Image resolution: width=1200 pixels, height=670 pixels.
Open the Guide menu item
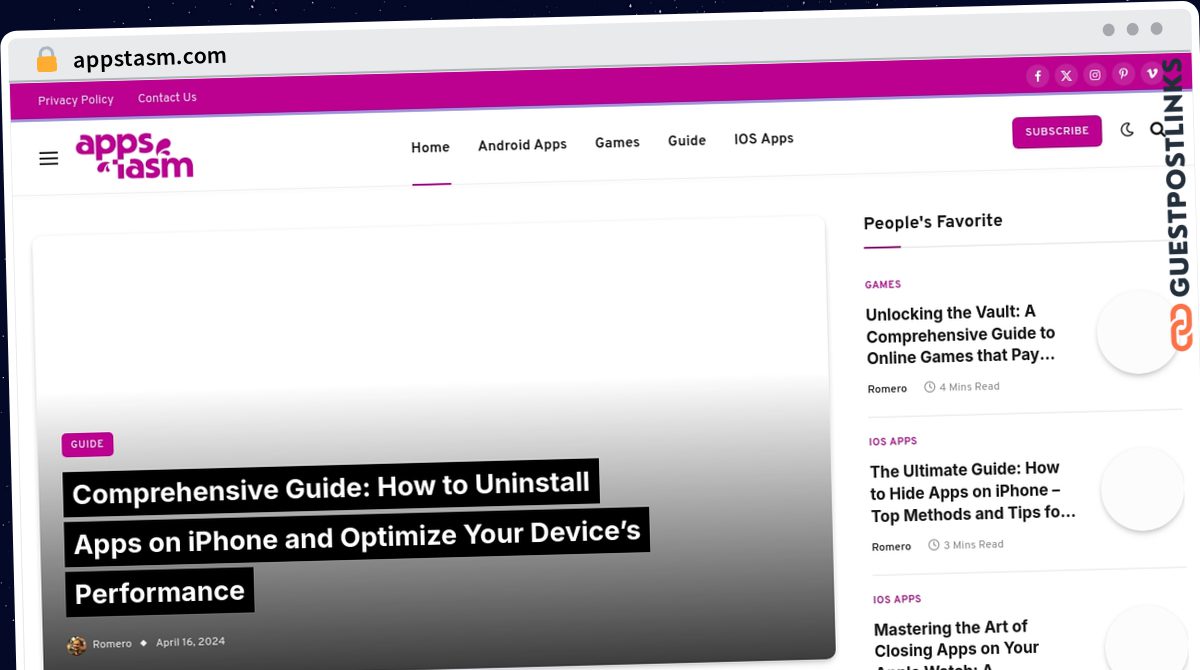pyautogui.click(x=687, y=141)
